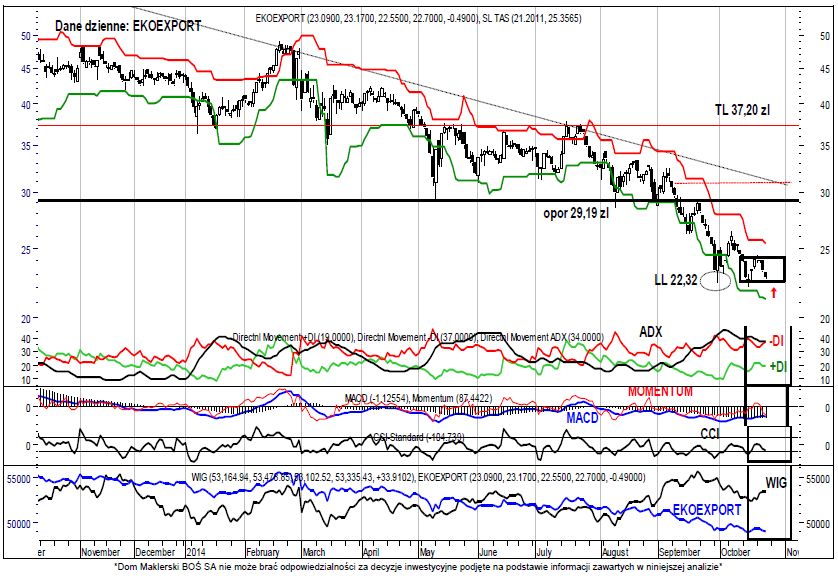Click the bold ADX indicator label
The image size is (838, 576).
click(650, 332)
